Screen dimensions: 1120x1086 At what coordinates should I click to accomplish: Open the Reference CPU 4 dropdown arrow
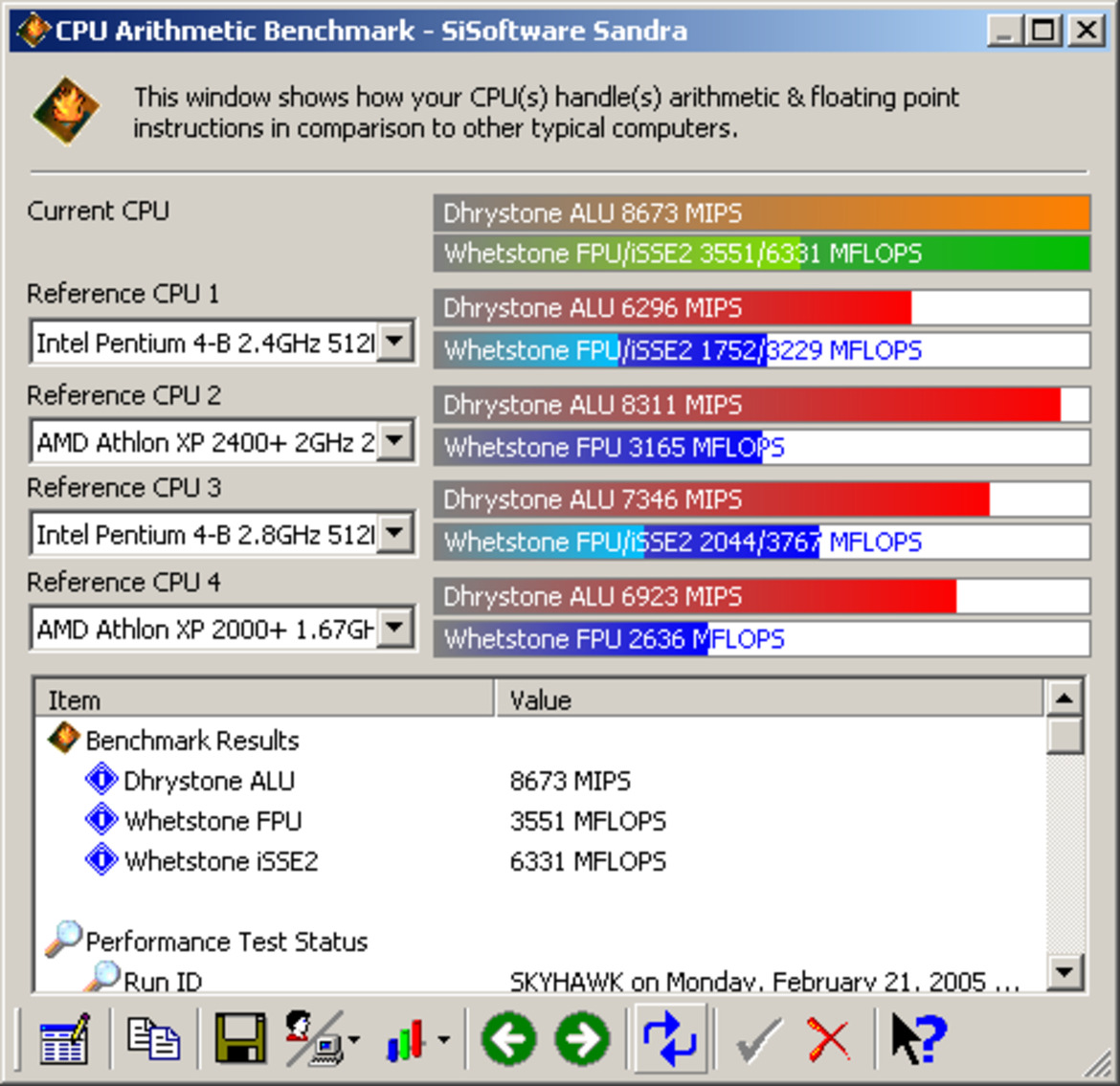[x=395, y=629]
